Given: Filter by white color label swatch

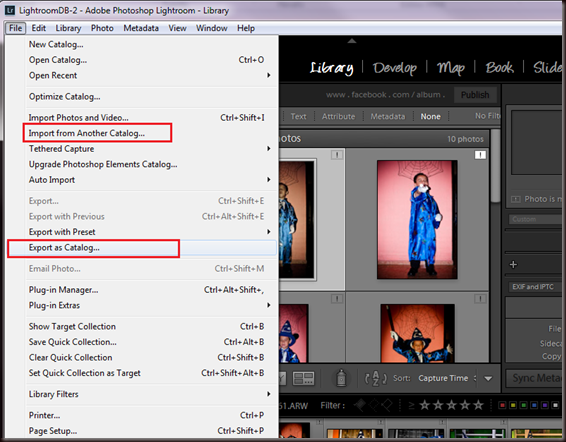Looking at the screenshot, I should click(556, 405).
